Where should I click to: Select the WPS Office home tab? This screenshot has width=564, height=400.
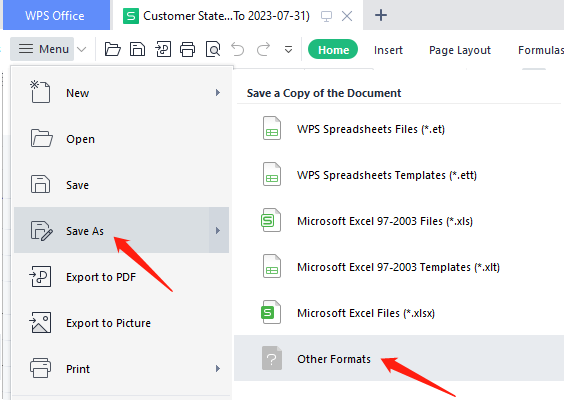pyautogui.click(x=56, y=15)
